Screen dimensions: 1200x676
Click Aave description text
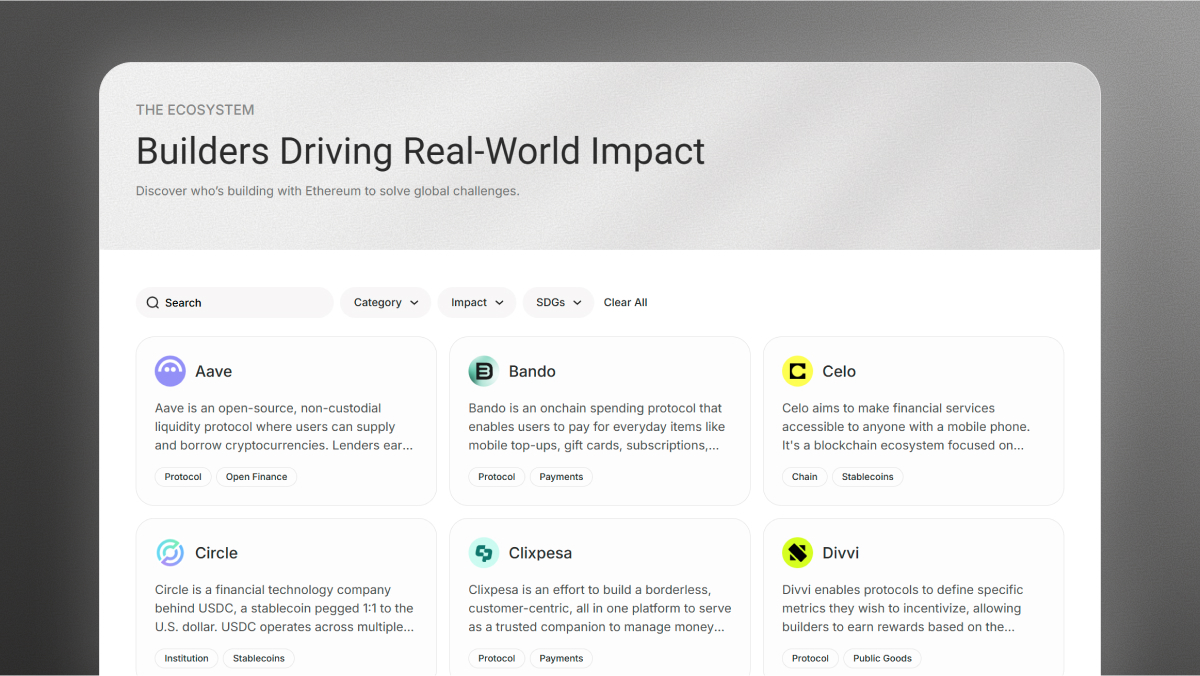[x=284, y=427]
